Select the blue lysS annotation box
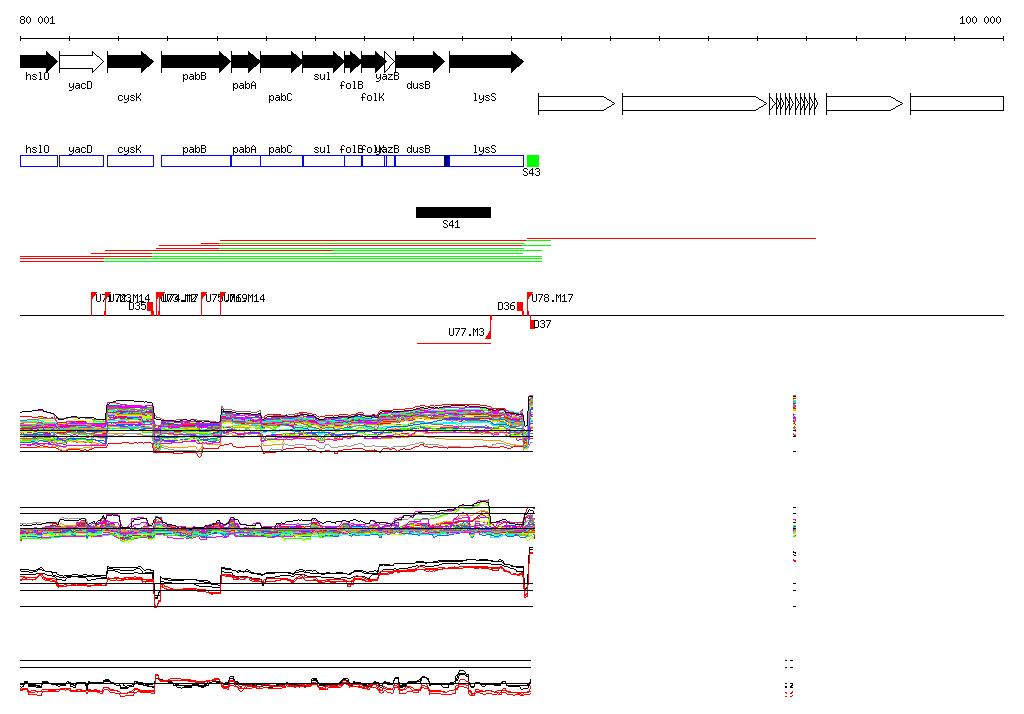 (x=487, y=161)
